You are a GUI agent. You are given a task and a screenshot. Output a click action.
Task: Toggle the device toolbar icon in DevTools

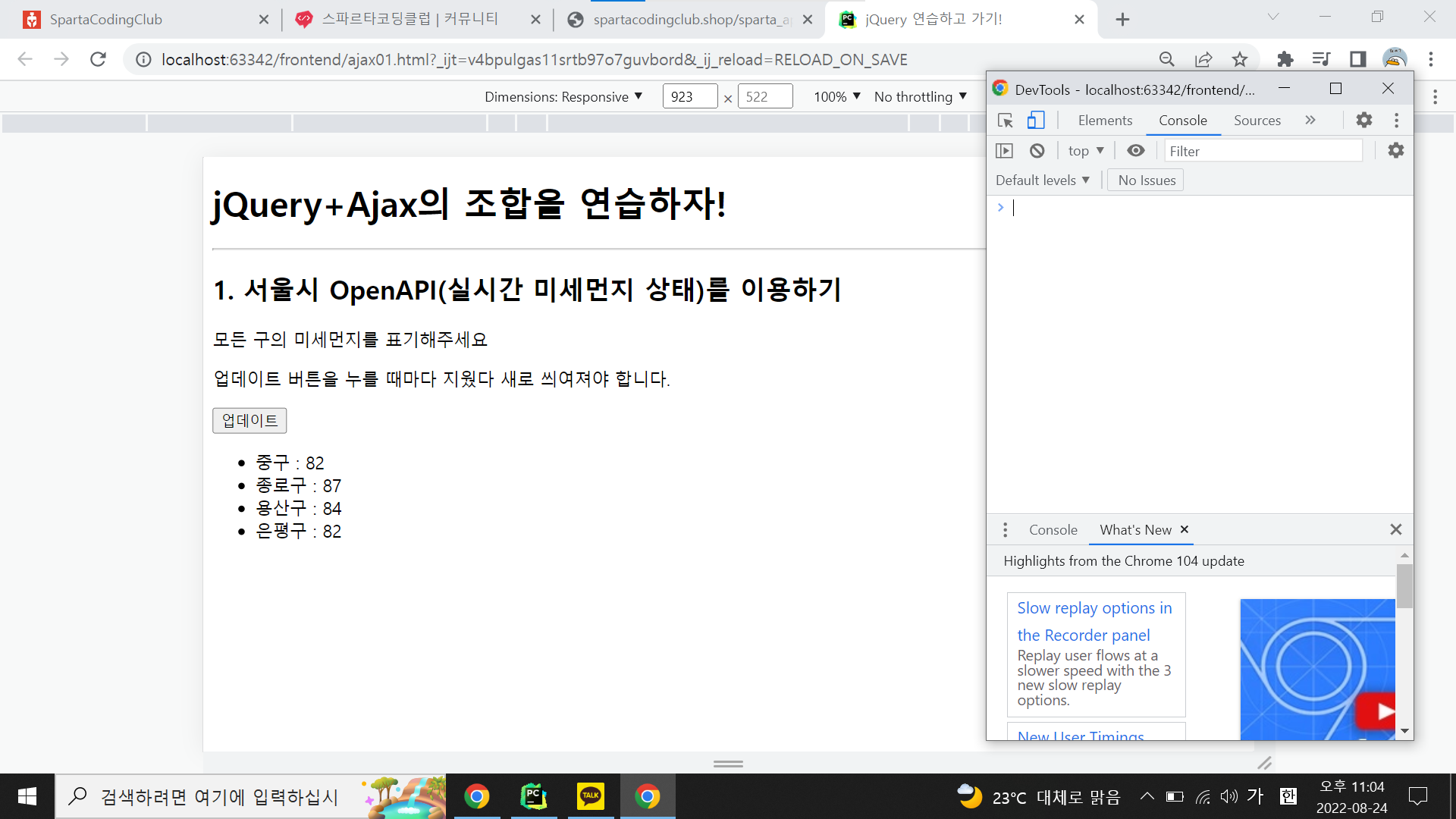pos(1036,121)
